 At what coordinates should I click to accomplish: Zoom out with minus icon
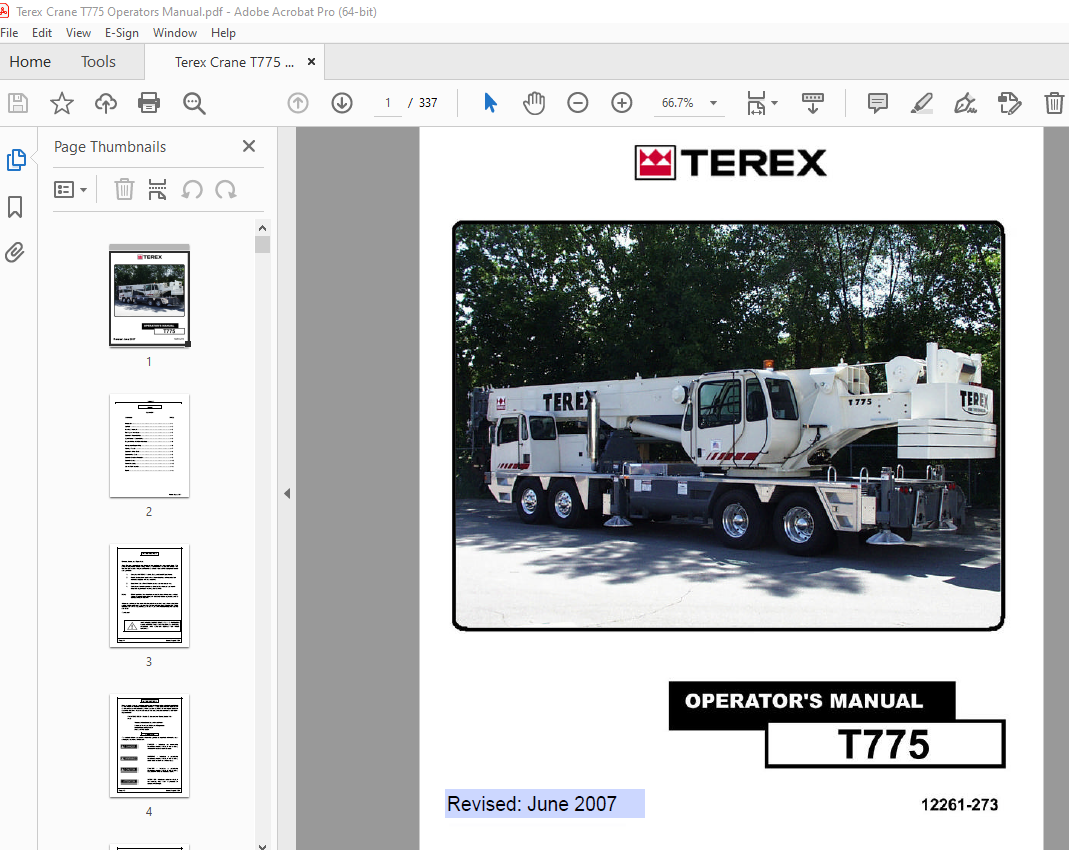(577, 103)
